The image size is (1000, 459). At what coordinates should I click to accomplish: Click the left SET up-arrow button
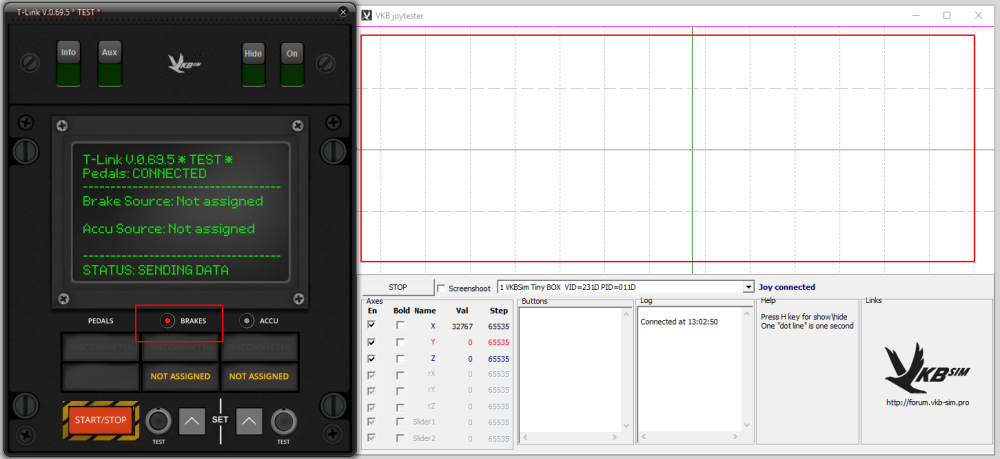(192, 420)
